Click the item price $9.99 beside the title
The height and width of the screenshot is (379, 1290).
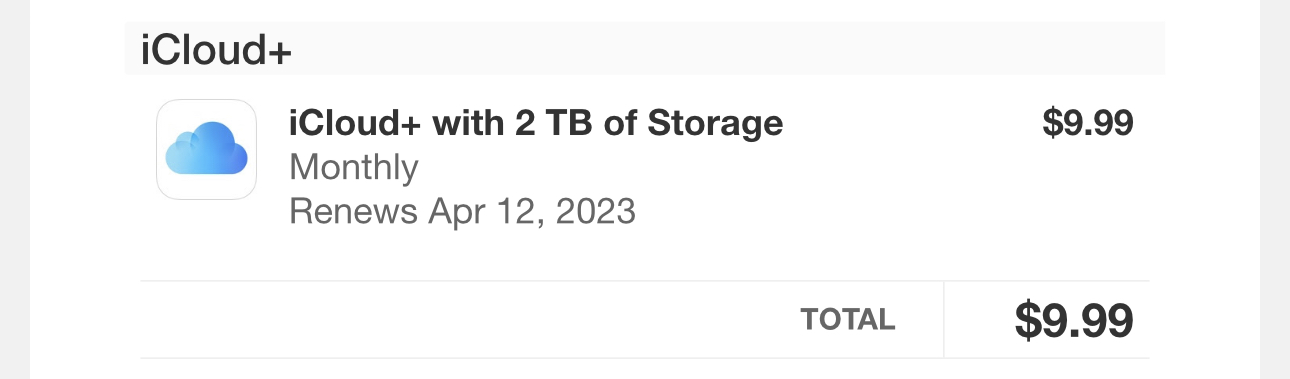point(1087,123)
